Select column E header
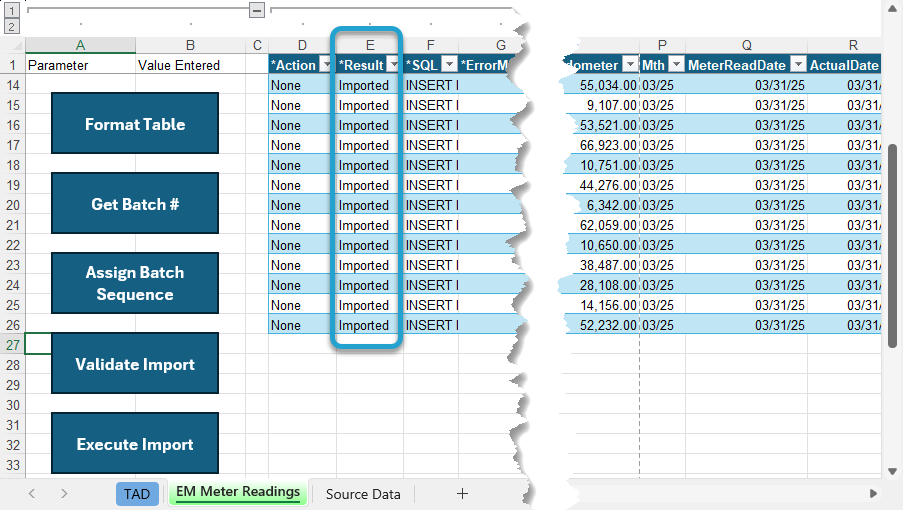 370,45
